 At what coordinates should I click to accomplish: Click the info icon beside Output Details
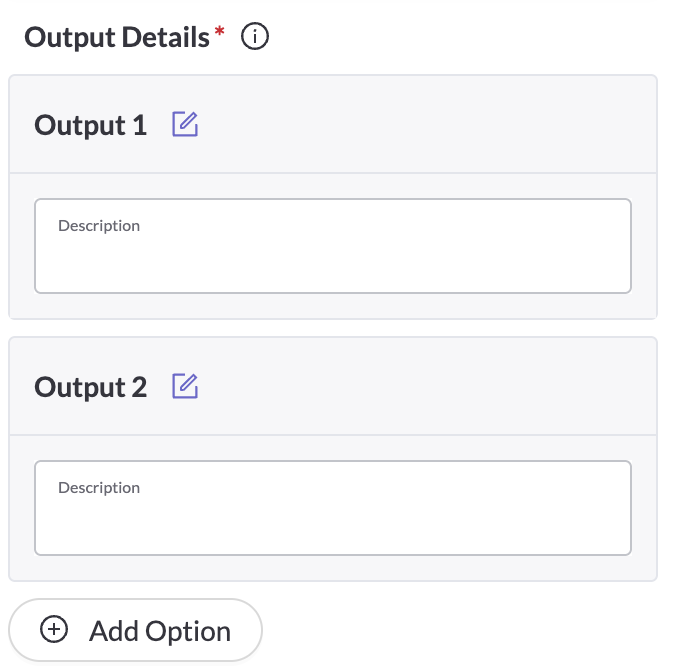[x=256, y=38]
